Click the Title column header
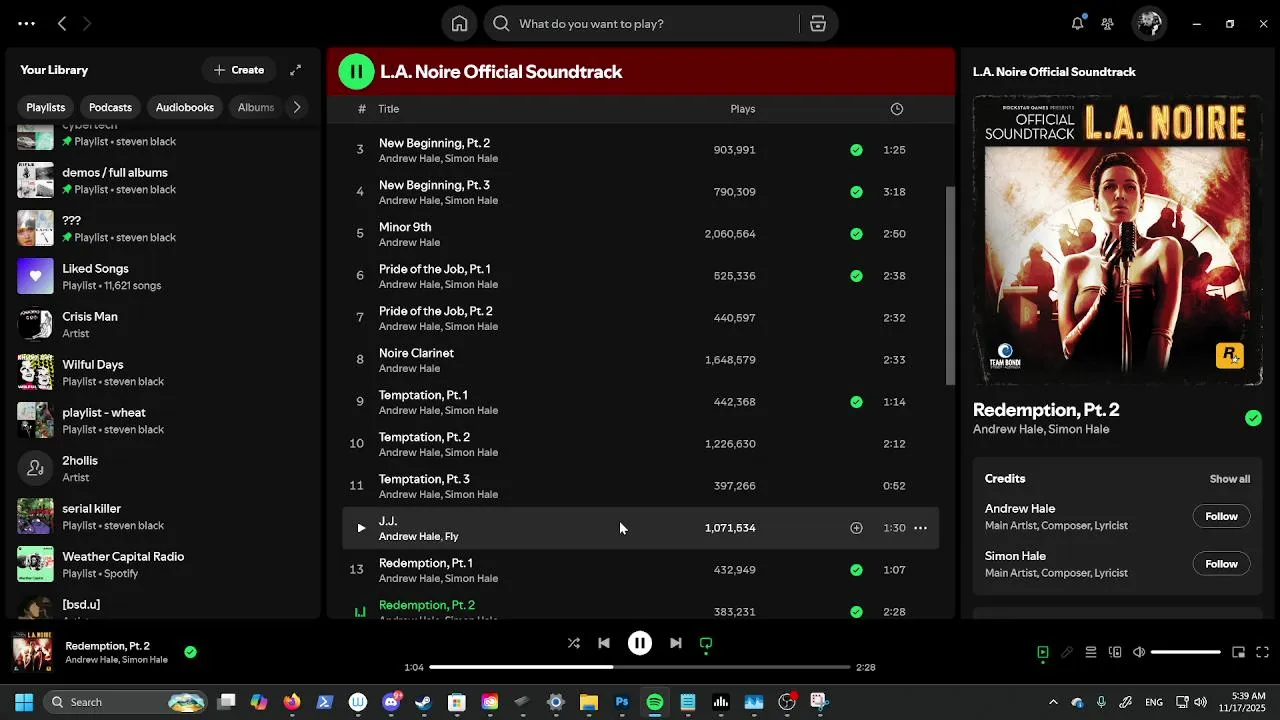 click(388, 108)
